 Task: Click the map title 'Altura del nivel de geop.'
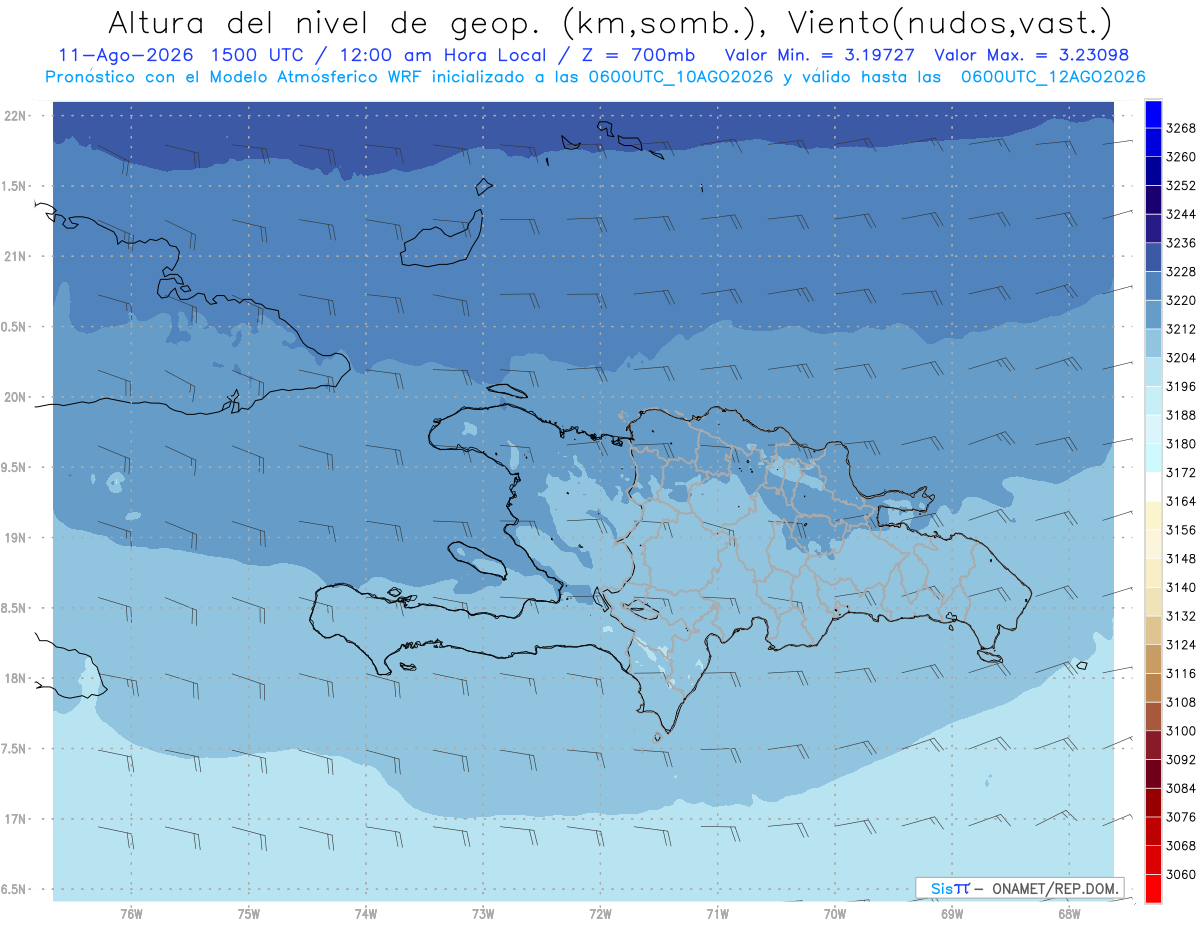point(326,22)
